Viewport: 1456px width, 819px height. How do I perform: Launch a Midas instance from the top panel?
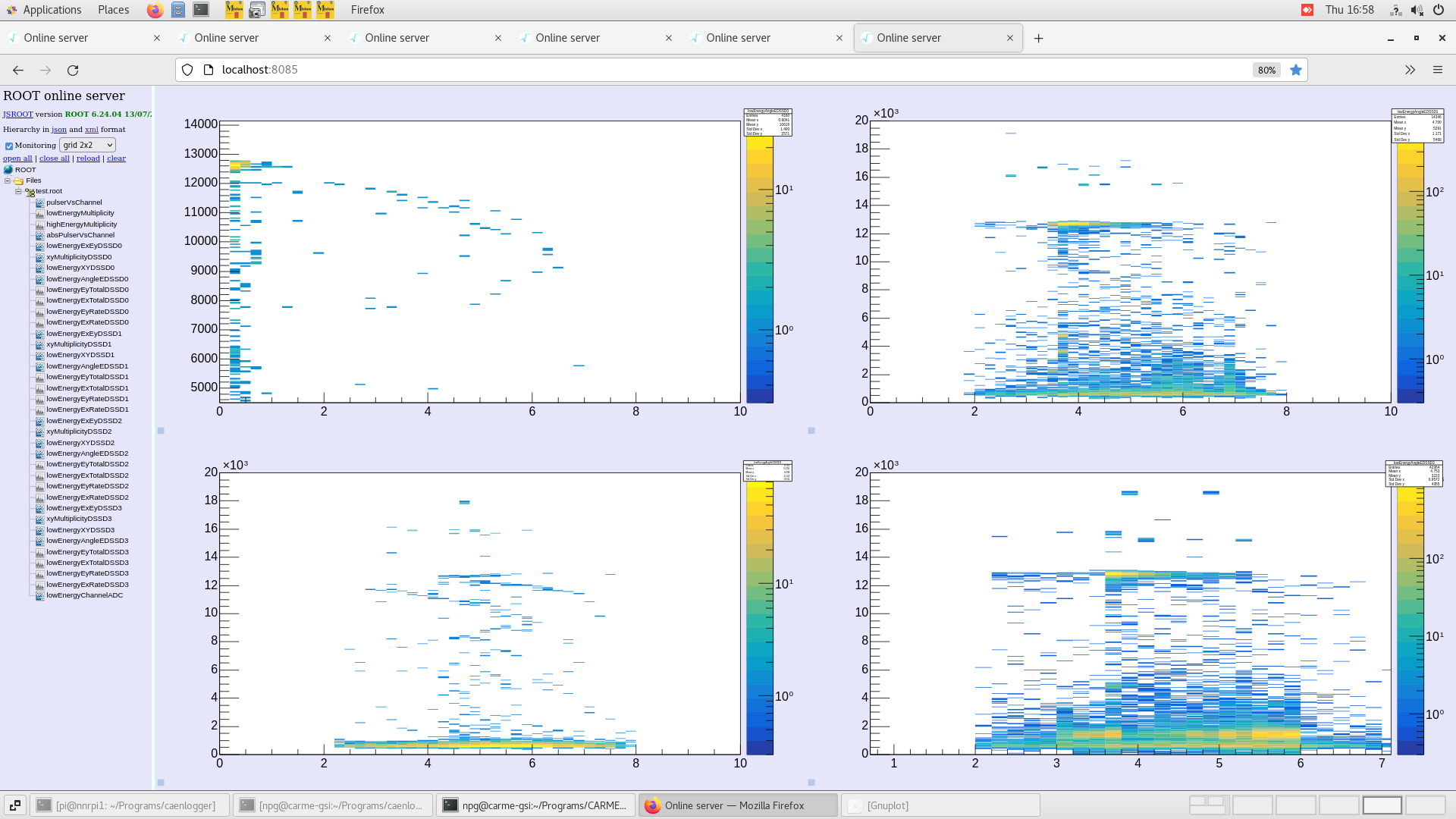click(x=234, y=10)
